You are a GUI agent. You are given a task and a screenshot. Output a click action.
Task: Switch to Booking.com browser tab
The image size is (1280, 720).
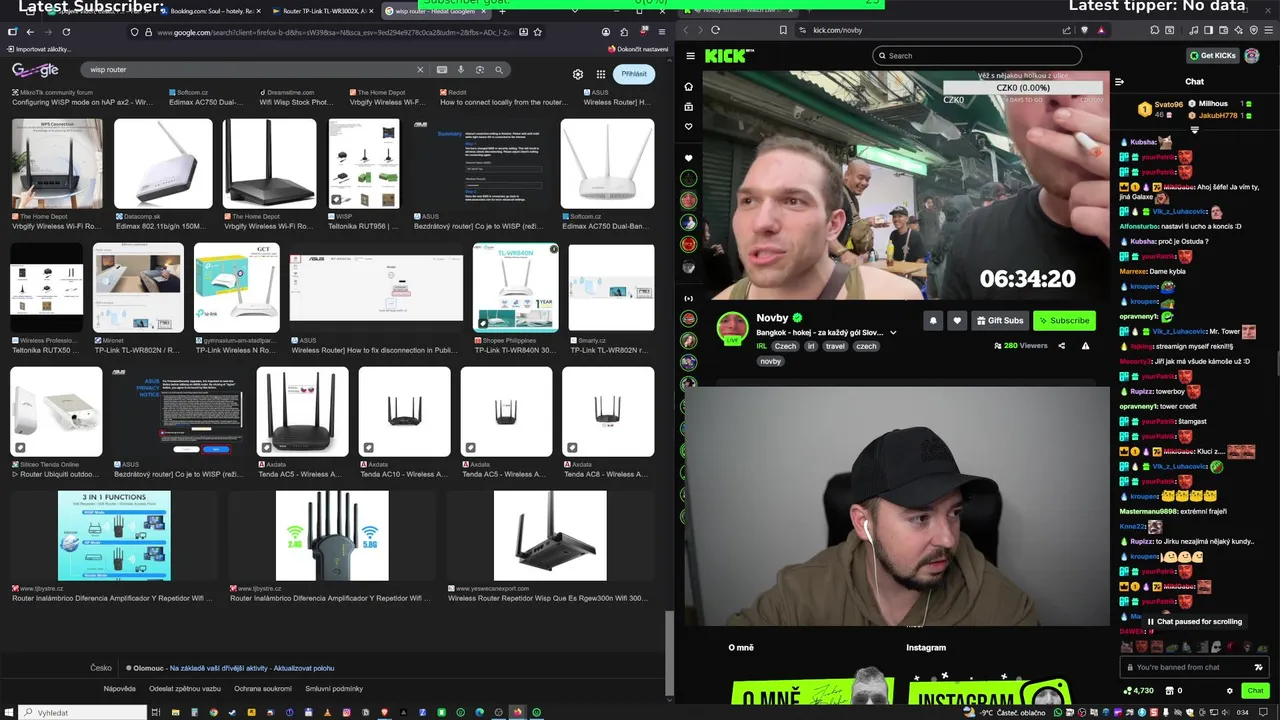pos(211,11)
